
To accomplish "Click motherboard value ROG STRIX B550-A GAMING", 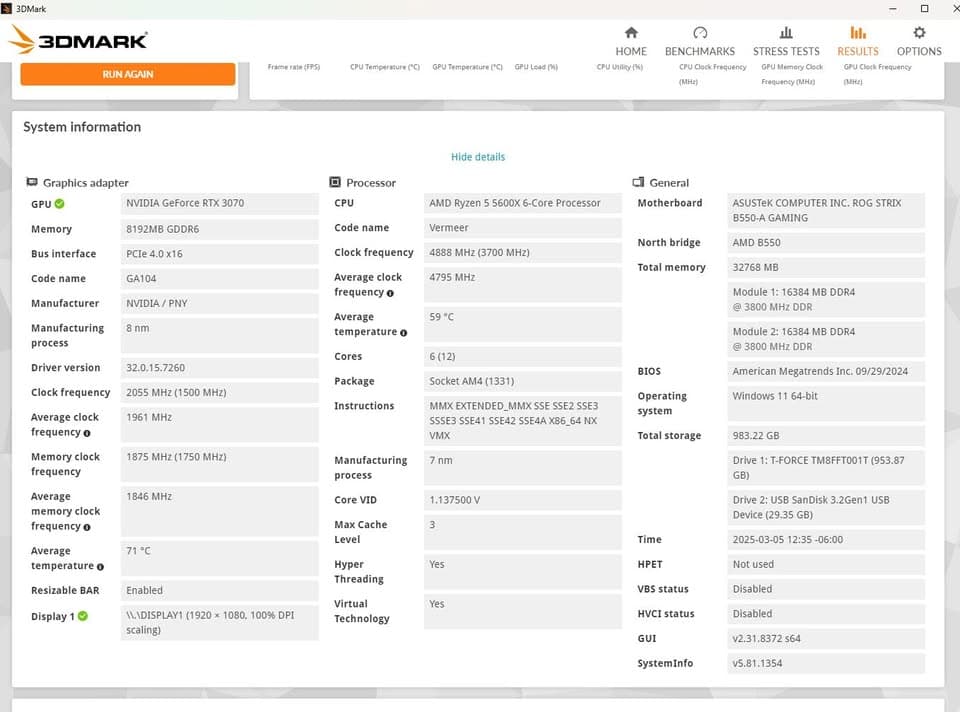I will coord(826,210).
